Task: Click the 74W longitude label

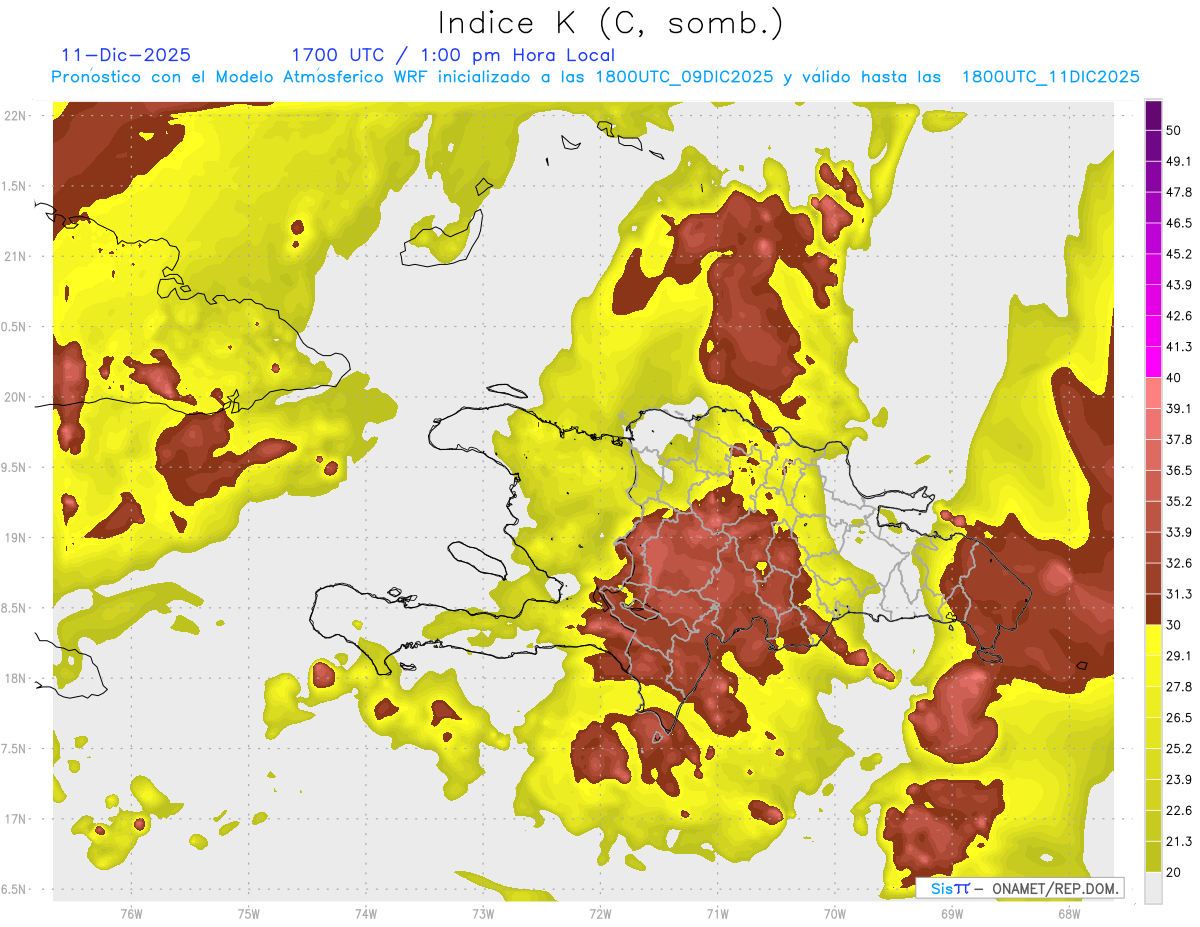Action: [365, 913]
